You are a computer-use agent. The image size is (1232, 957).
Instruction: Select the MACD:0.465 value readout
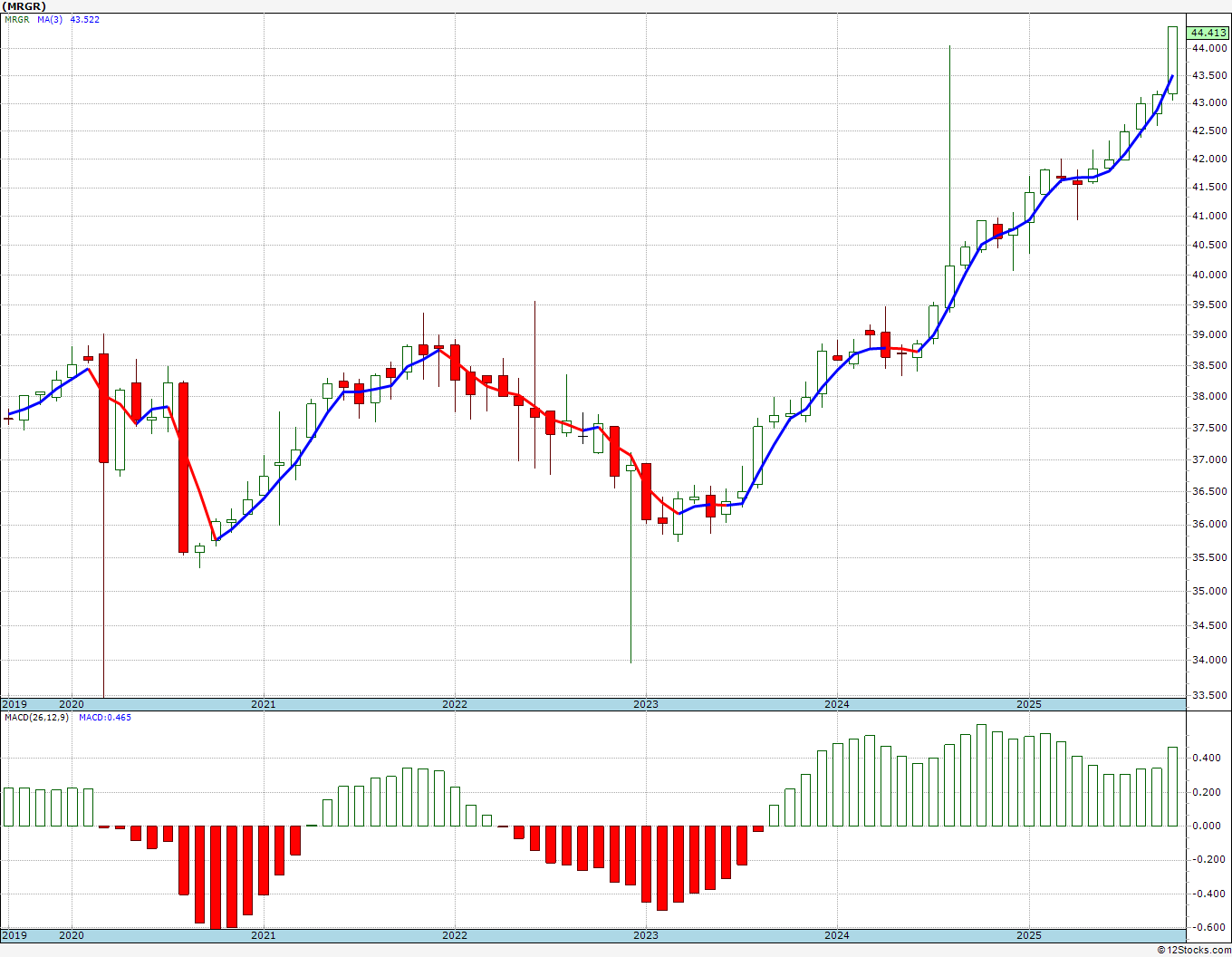[105, 718]
